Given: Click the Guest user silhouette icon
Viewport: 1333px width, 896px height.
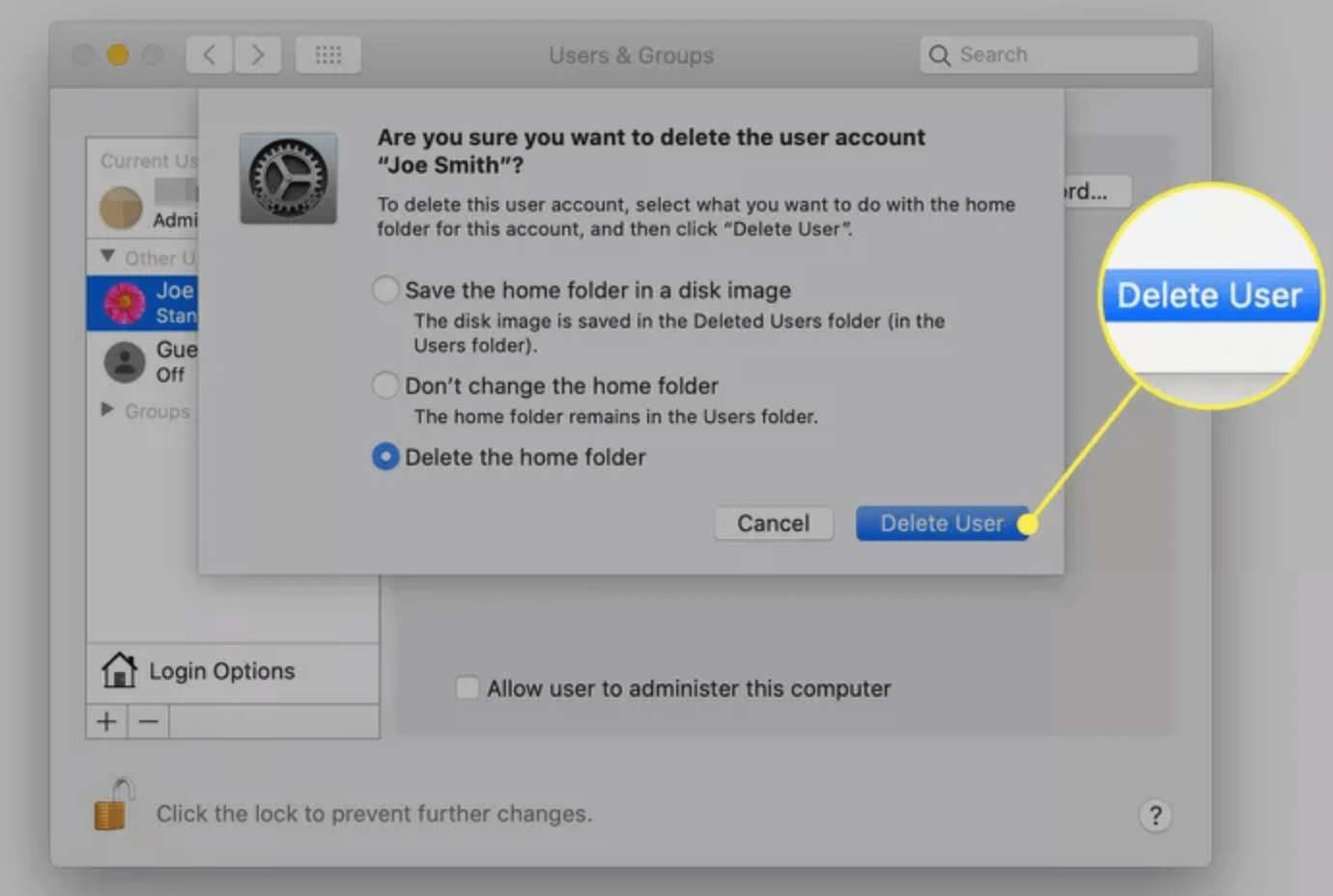Looking at the screenshot, I should [x=124, y=362].
